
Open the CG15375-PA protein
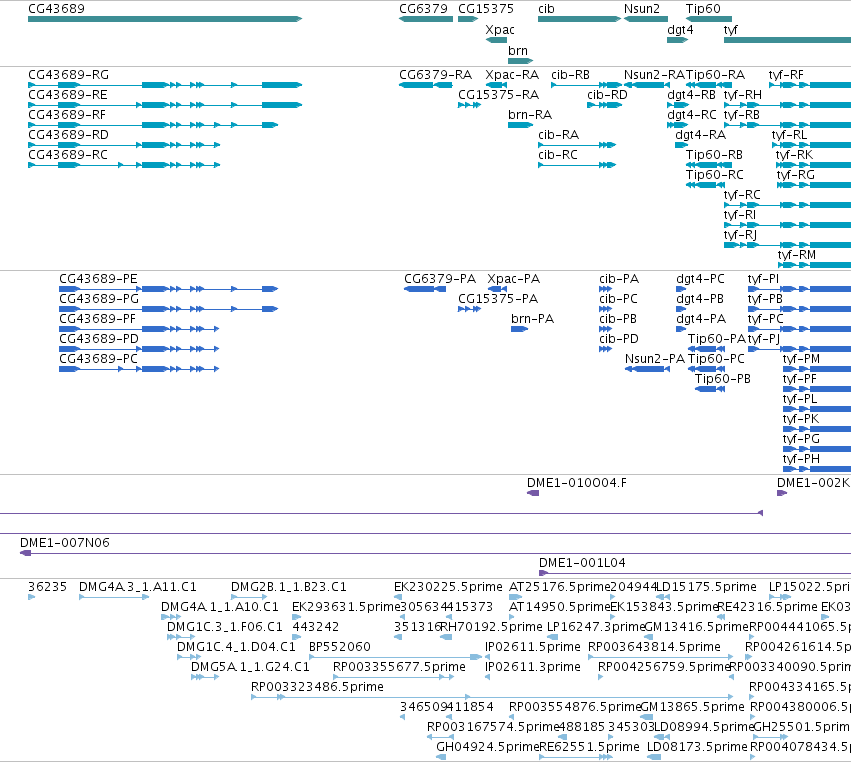click(469, 309)
